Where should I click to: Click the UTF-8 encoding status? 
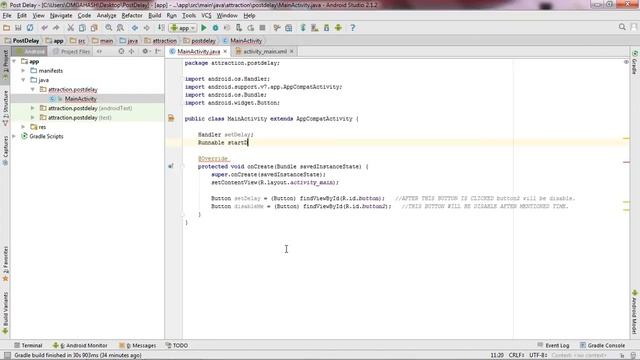pos(538,355)
